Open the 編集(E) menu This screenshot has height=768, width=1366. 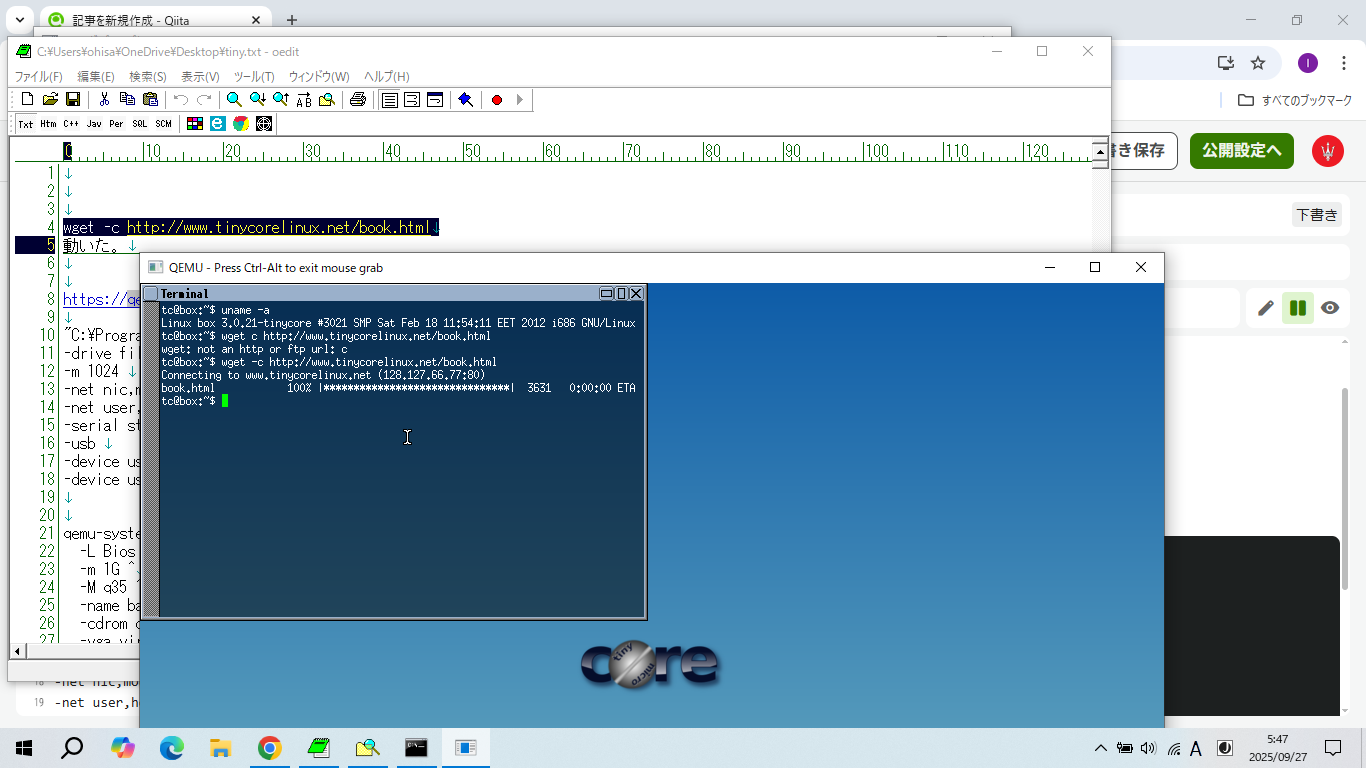click(x=96, y=77)
